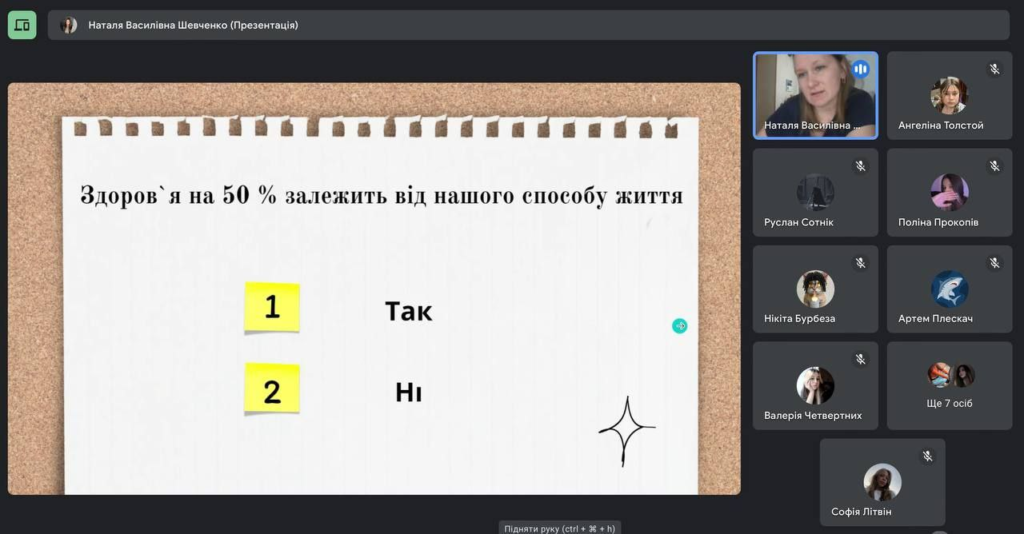The image size is (1024, 534).
Task: Click yellow sticky note number 2
Action: pos(272,389)
